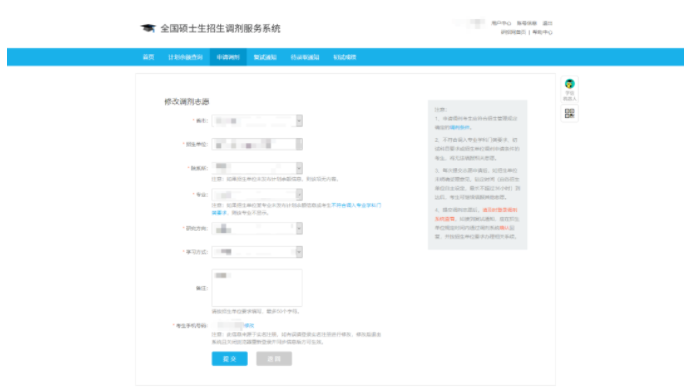The image size is (697, 388).
Task: Click the graduation cap logo icon
Action: click(148, 28)
